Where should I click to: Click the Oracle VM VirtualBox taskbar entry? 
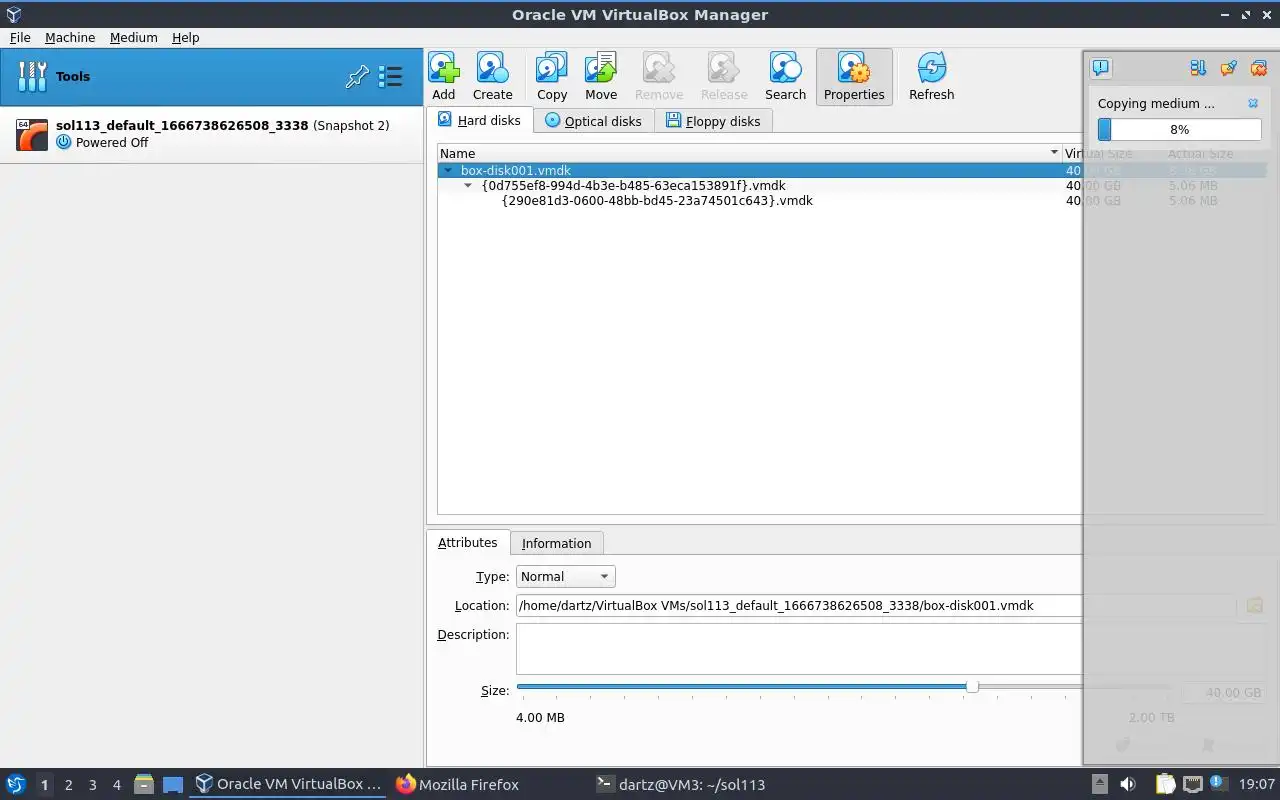point(288,784)
